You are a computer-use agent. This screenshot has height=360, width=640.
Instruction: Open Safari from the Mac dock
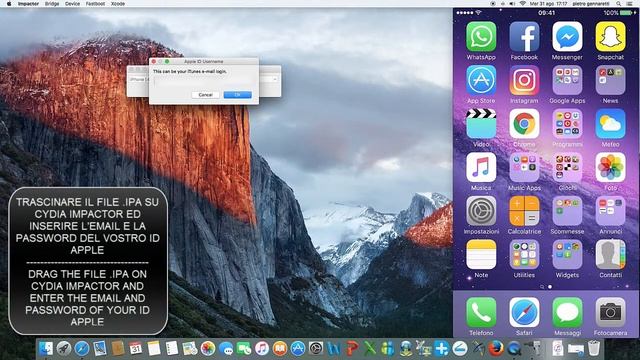[82, 349]
